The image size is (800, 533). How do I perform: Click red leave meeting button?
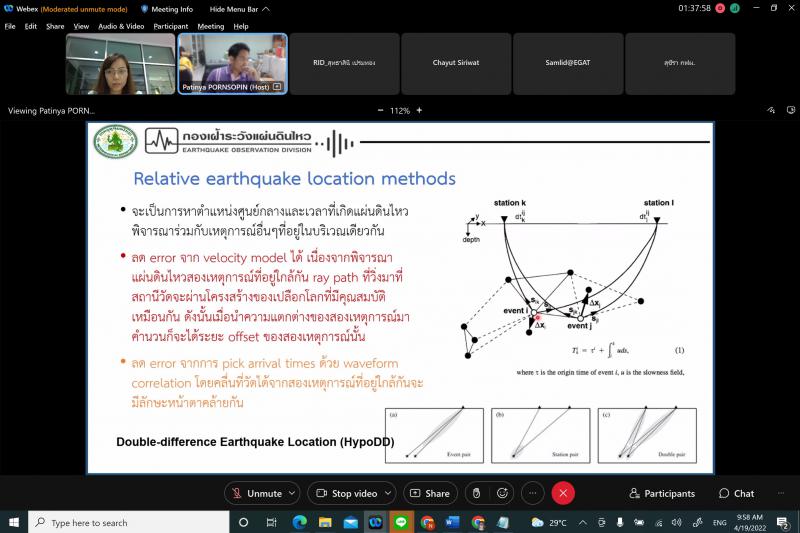pos(563,493)
